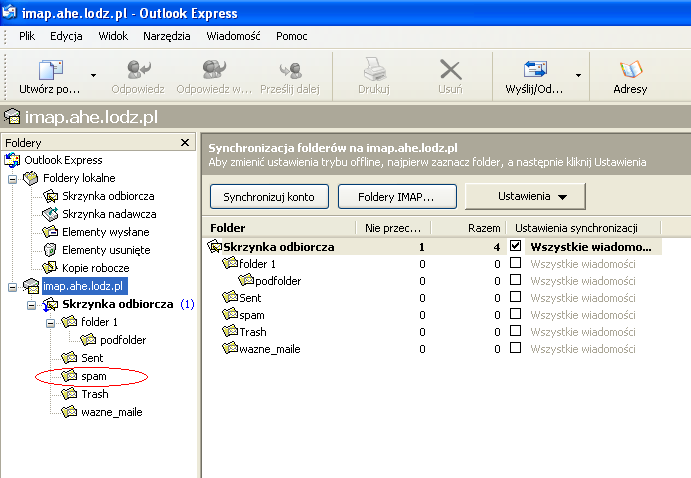The image size is (691, 478).
Task: Open the Pomoc menu
Action: point(291,36)
